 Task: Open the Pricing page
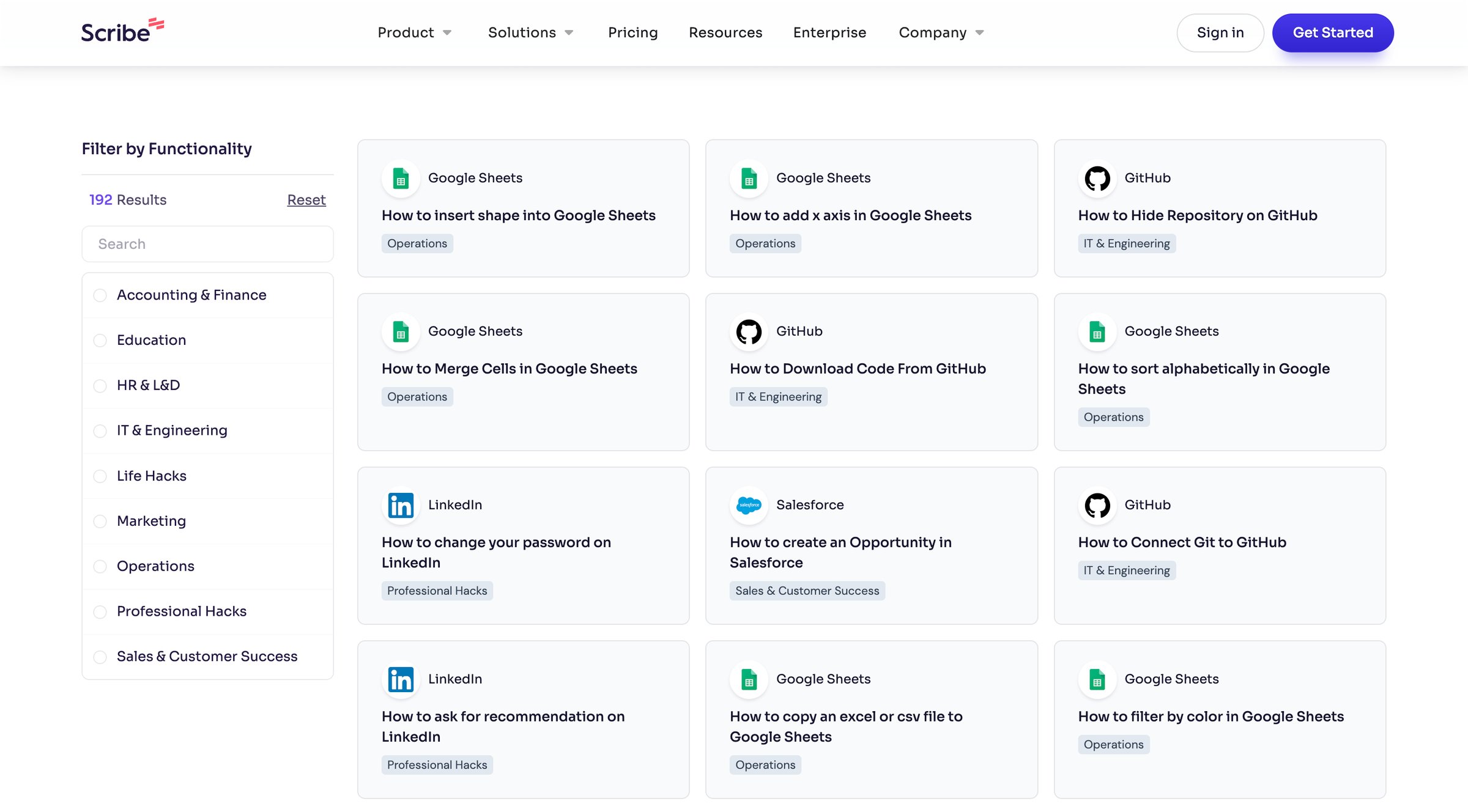tap(632, 32)
